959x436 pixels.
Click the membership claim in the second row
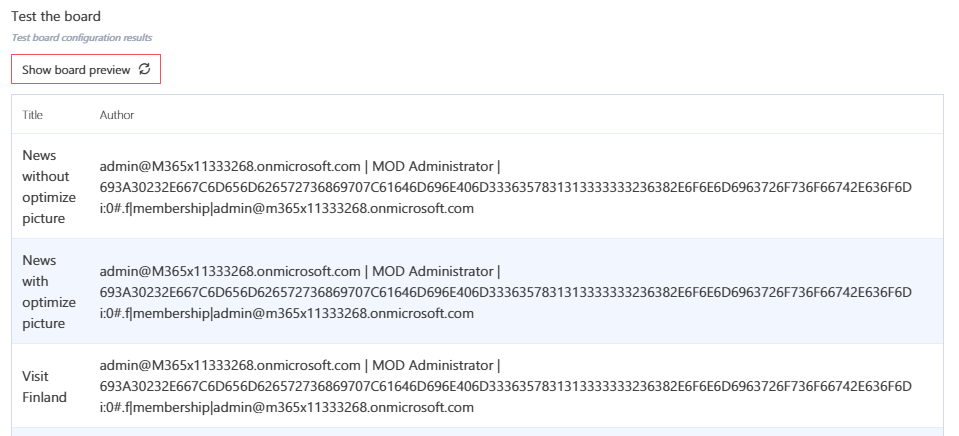pos(286,313)
